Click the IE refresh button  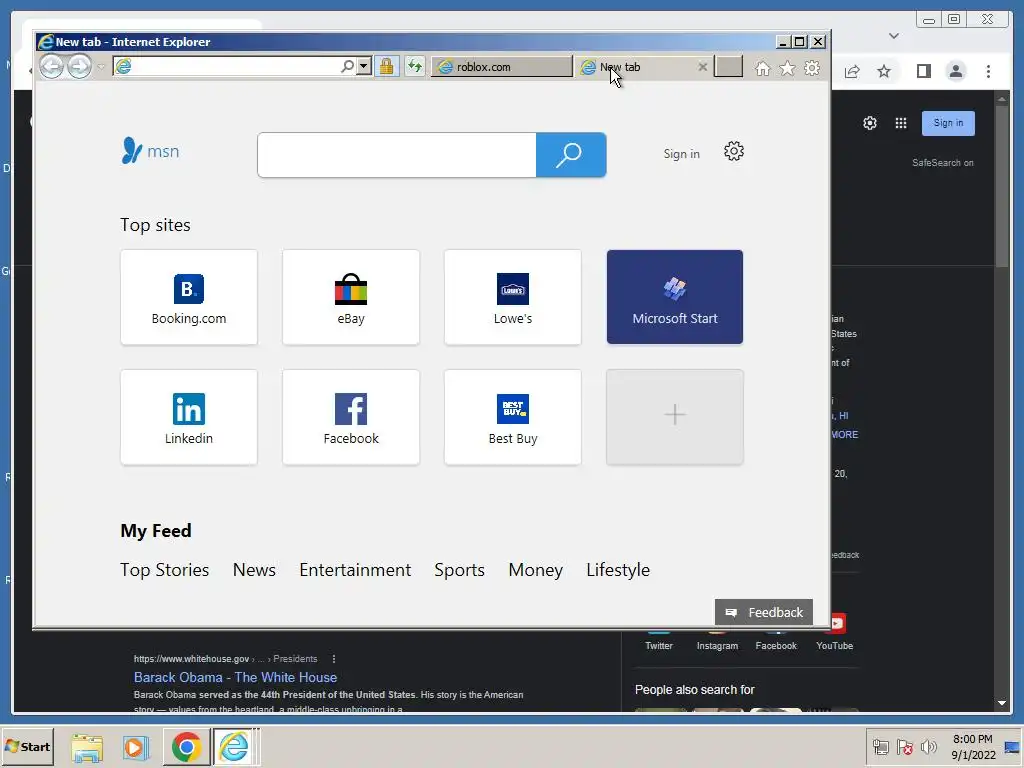click(415, 66)
